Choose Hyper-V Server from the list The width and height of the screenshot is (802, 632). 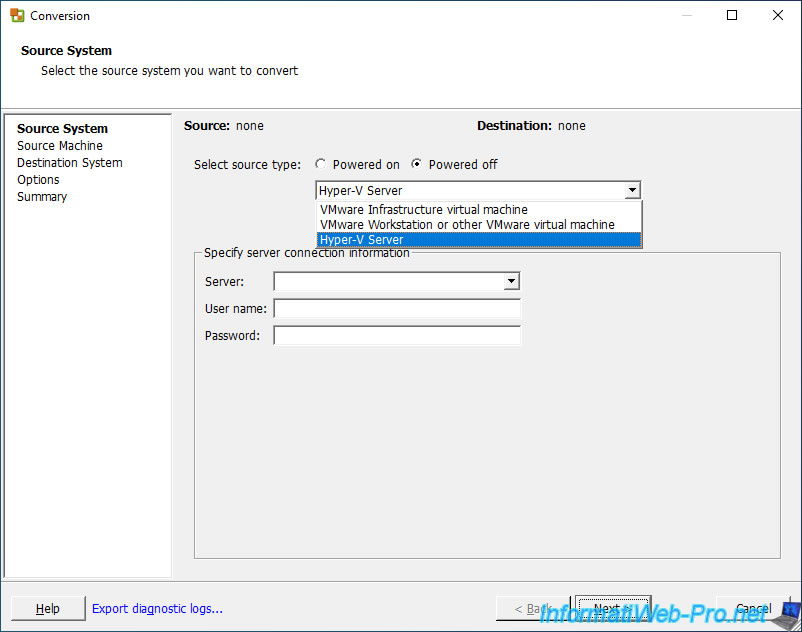[x=479, y=240]
